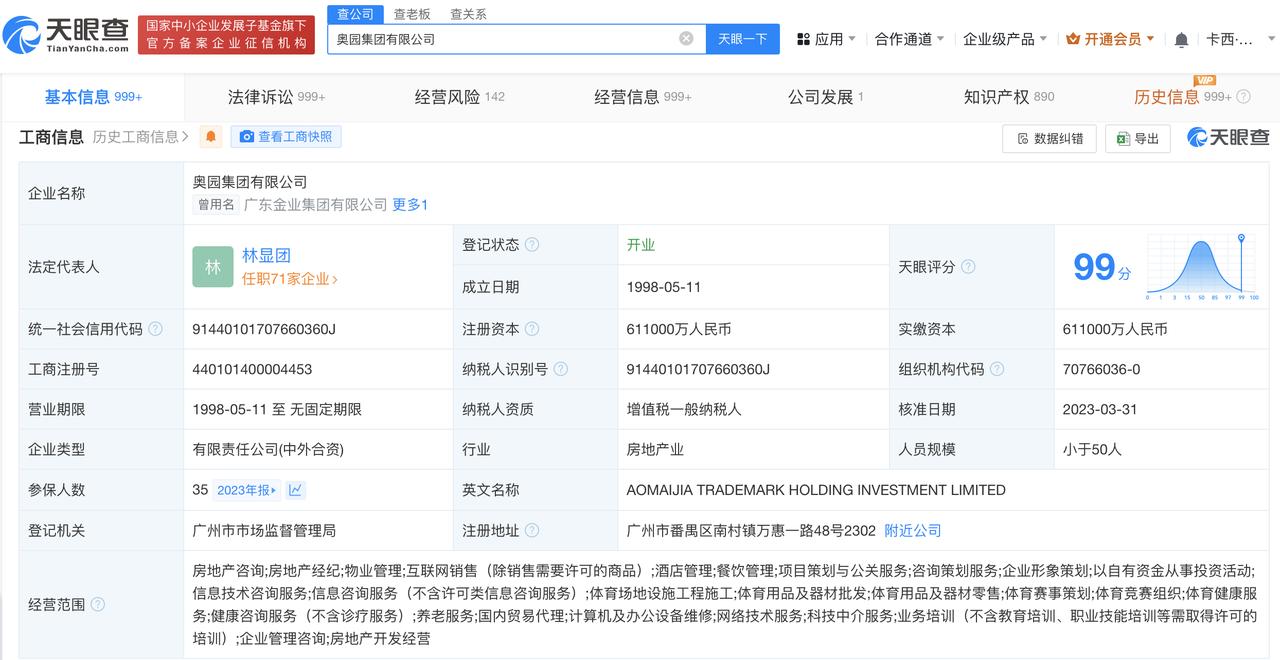Expand the 合作通道 dropdown
Screen dimensions: 1280x660
[x=910, y=39]
